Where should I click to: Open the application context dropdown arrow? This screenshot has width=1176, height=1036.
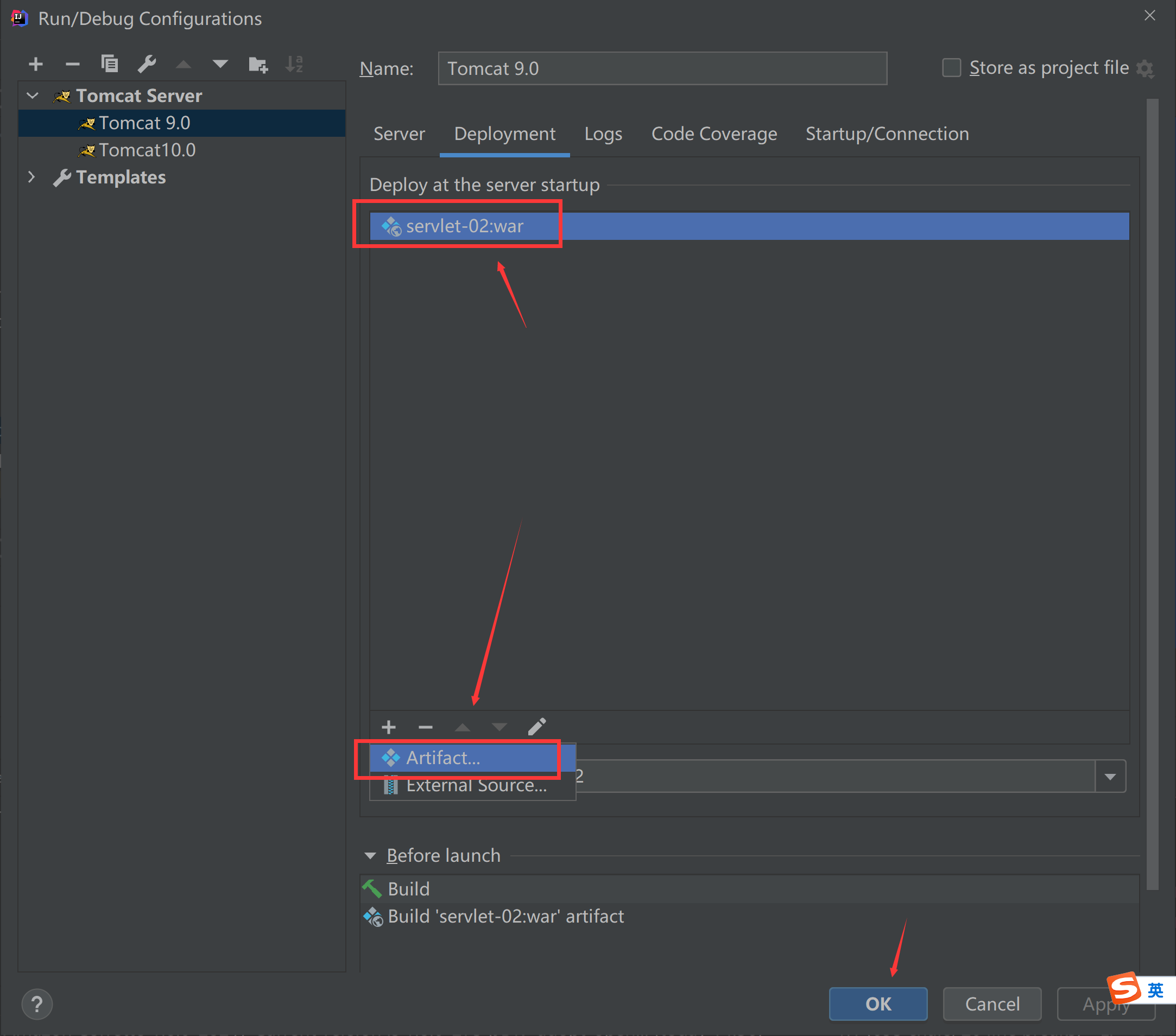tap(1110, 777)
